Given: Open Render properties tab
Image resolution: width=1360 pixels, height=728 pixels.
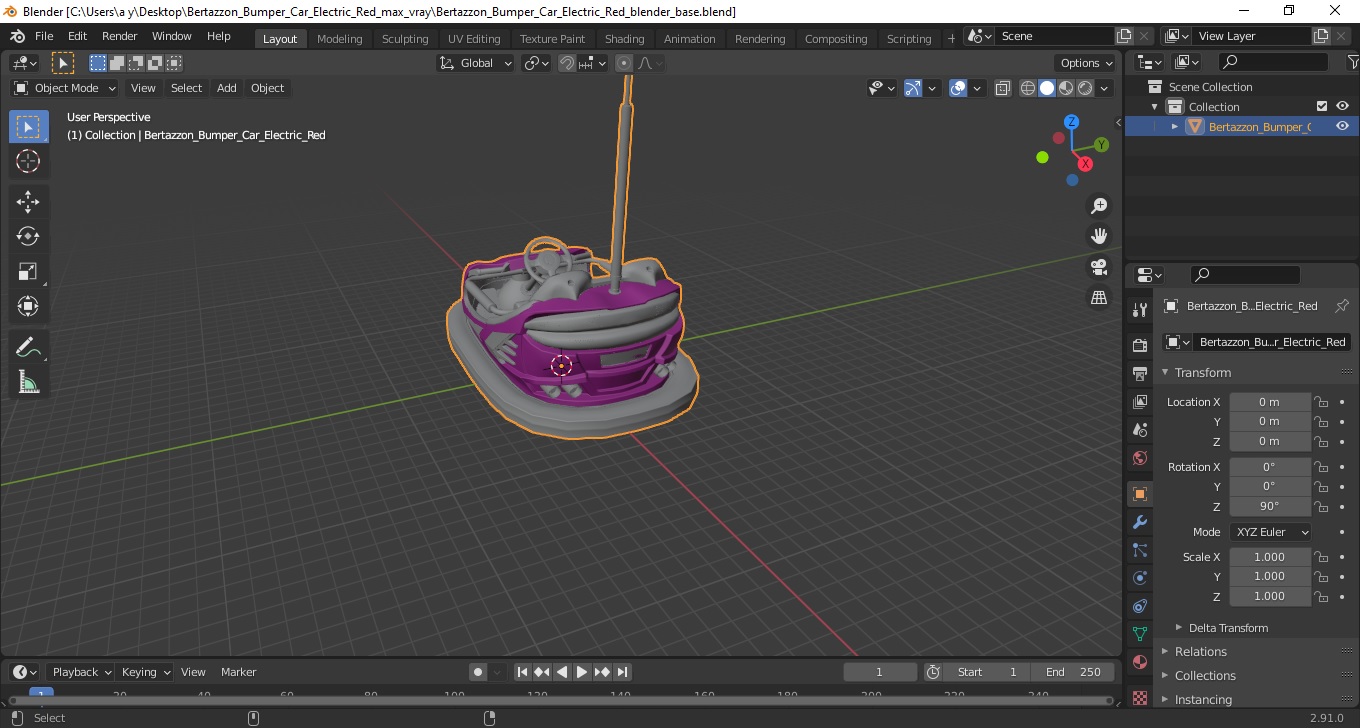Looking at the screenshot, I should tap(1139, 346).
